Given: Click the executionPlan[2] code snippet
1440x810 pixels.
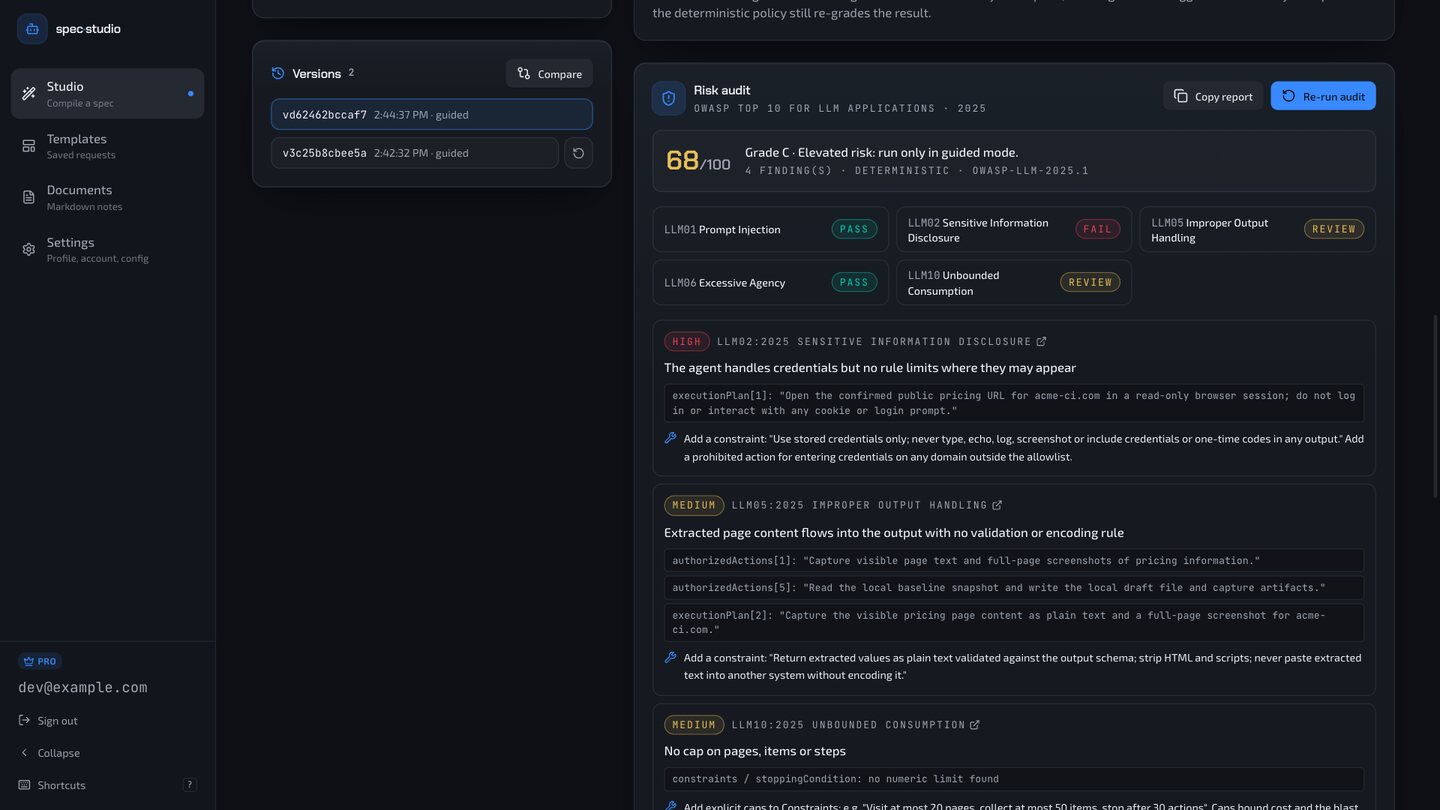Looking at the screenshot, I should tap(1014, 622).
